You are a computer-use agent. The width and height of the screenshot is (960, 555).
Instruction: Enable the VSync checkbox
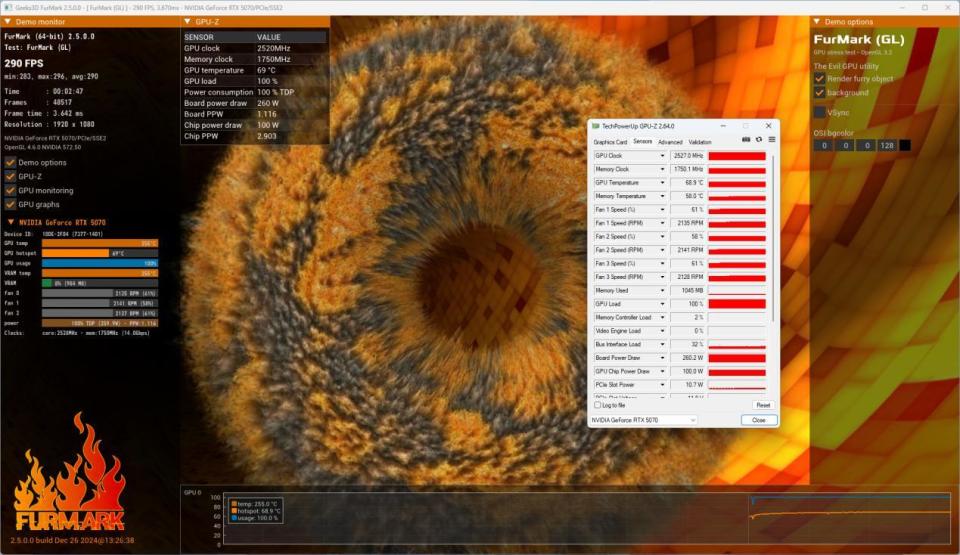click(x=819, y=113)
